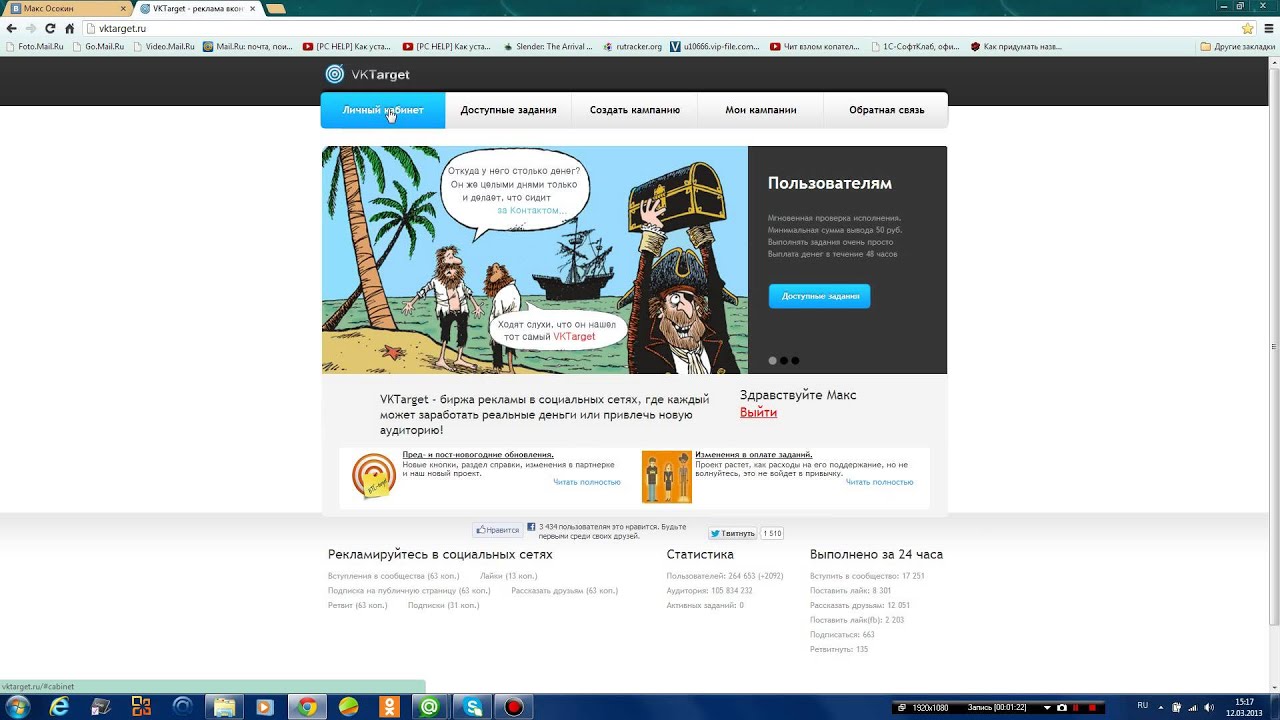Click the system volume tray icon
The width and height of the screenshot is (1280, 720).
coord(1211,707)
